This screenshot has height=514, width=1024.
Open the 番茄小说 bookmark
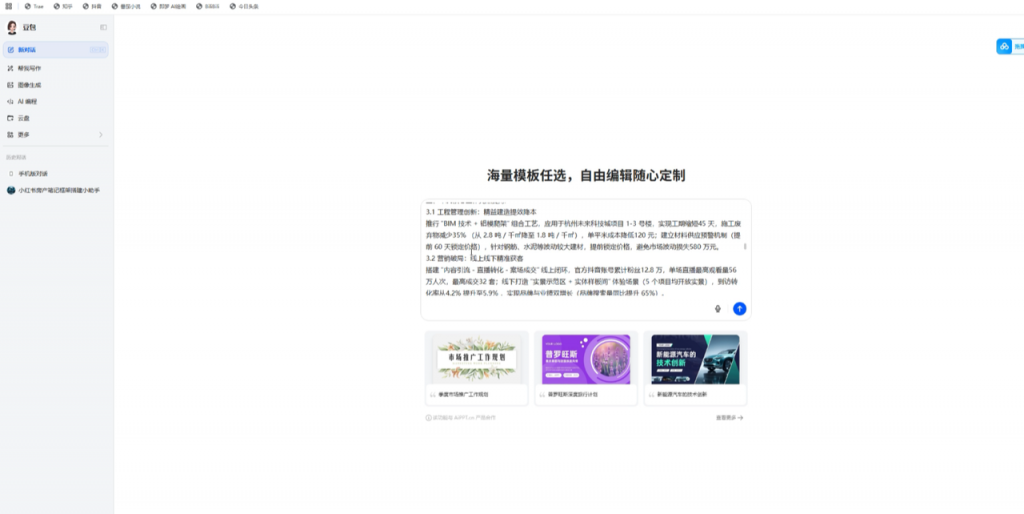126,6
